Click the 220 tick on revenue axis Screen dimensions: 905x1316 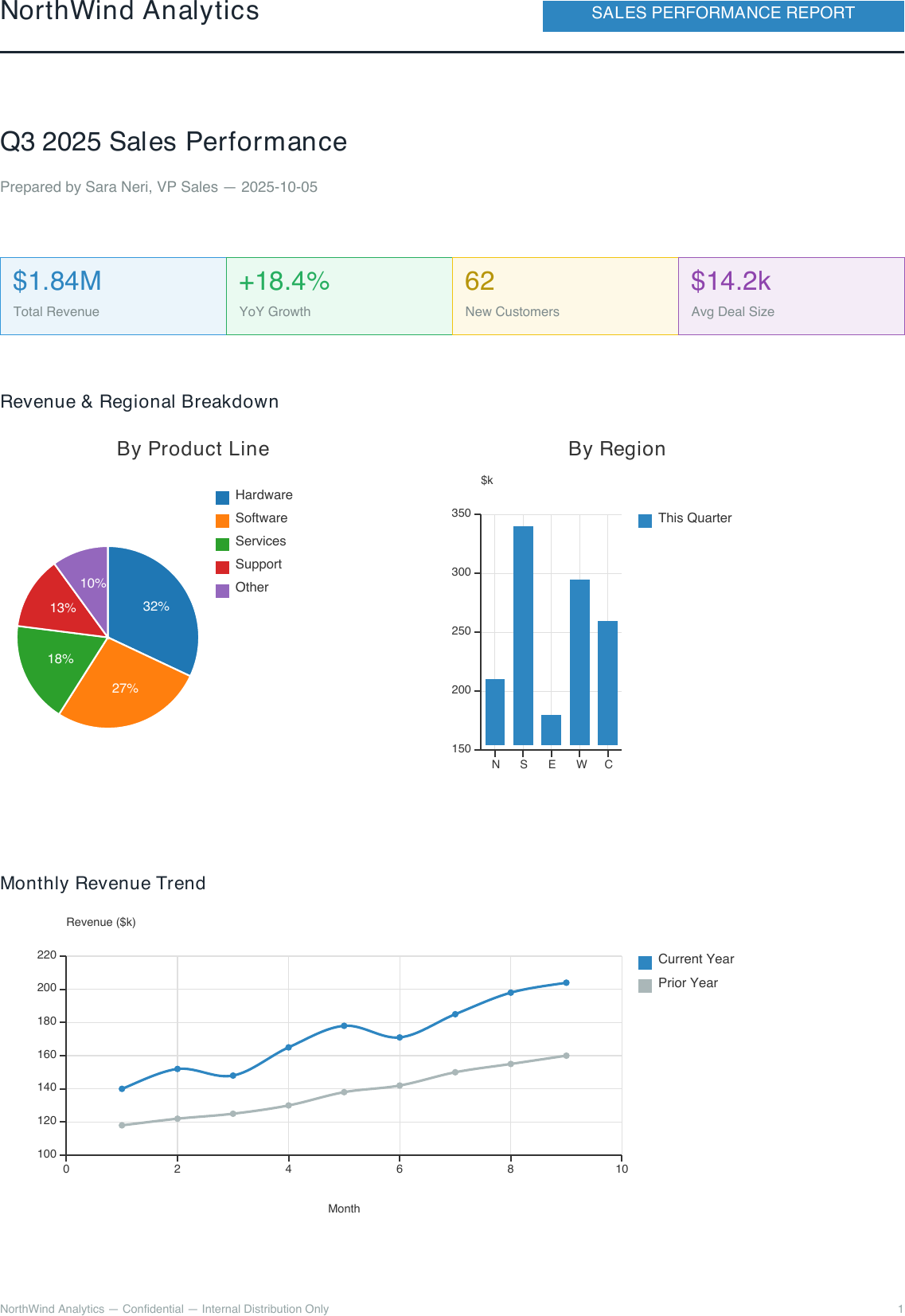[47, 955]
